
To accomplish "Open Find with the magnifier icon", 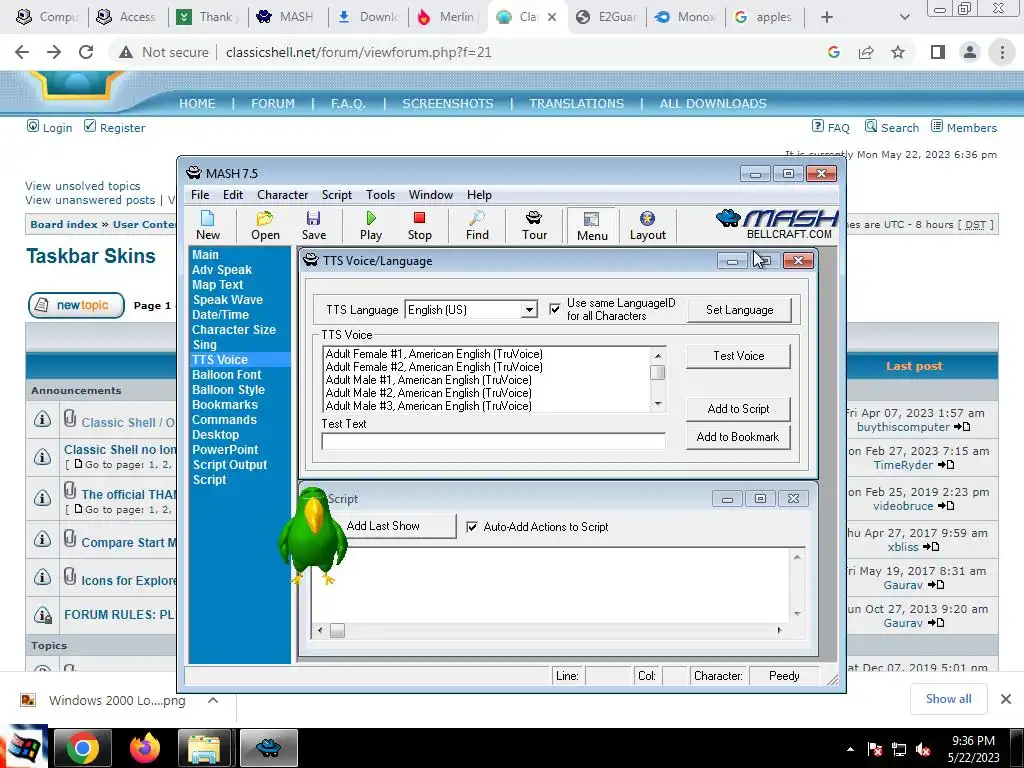I will pyautogui.click(x=477, y=225).
